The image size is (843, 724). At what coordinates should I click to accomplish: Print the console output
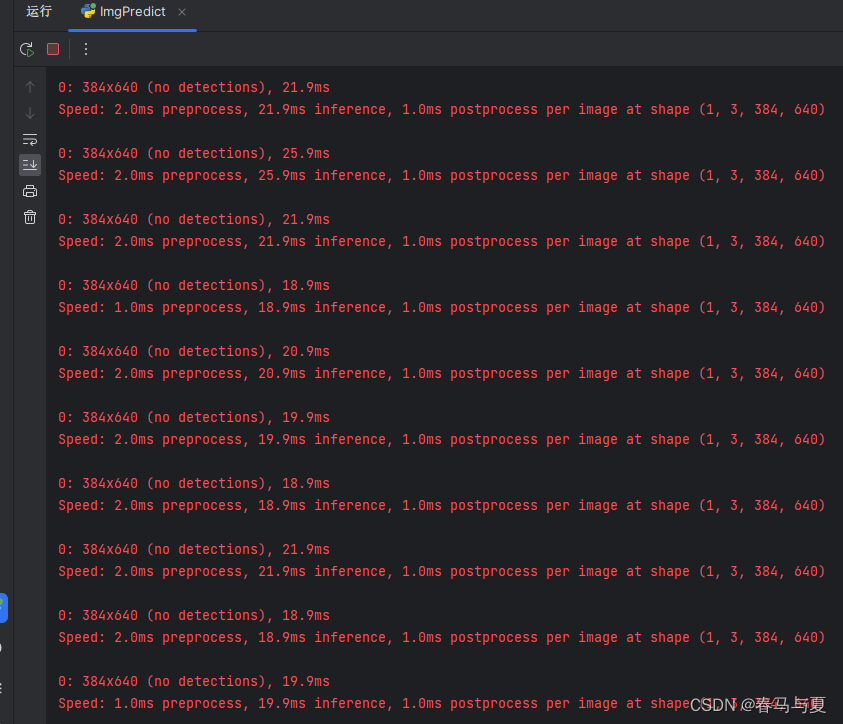(30, 191)
